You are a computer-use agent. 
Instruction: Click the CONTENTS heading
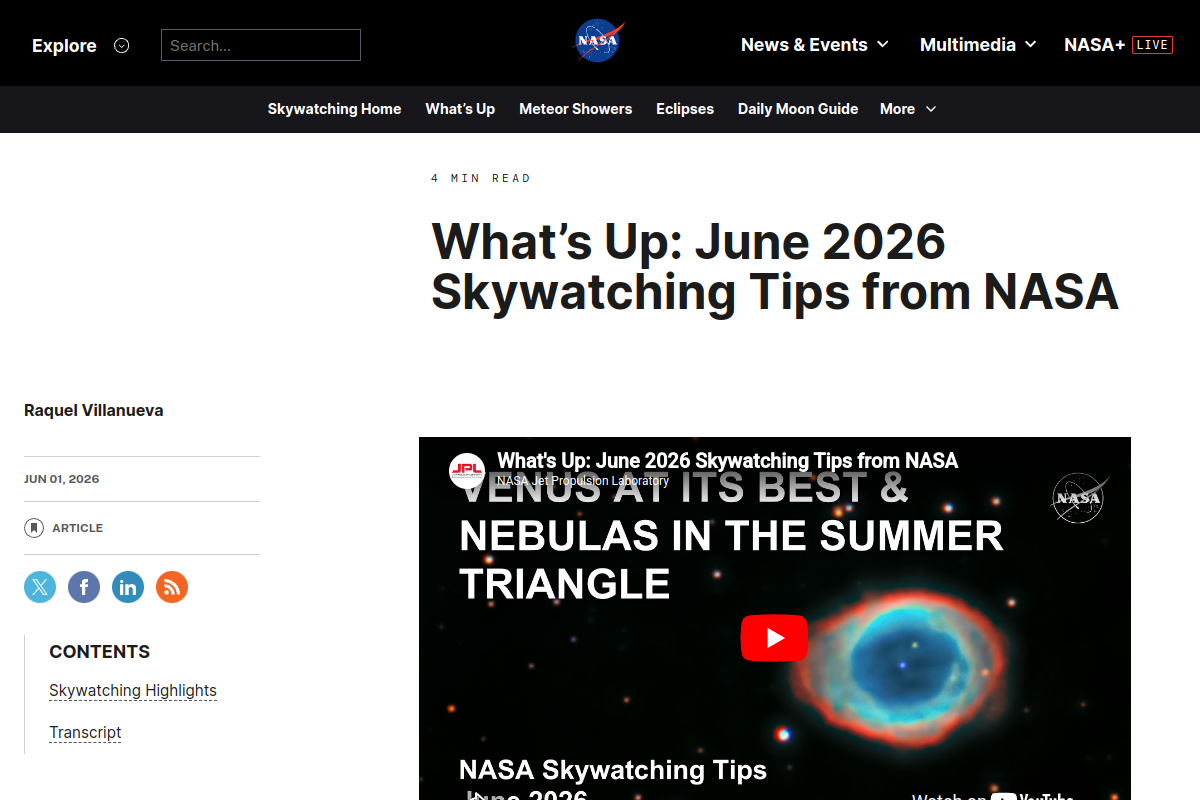click(100, 652)
